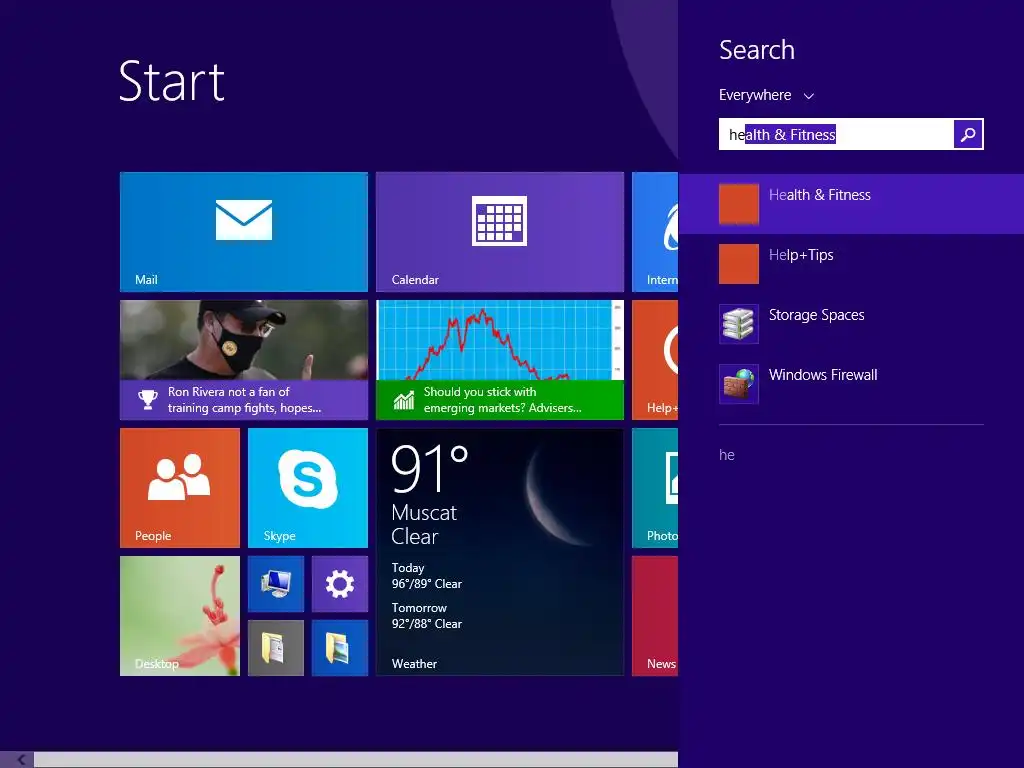Click the Help+Tips result icon

pos(739,264)
